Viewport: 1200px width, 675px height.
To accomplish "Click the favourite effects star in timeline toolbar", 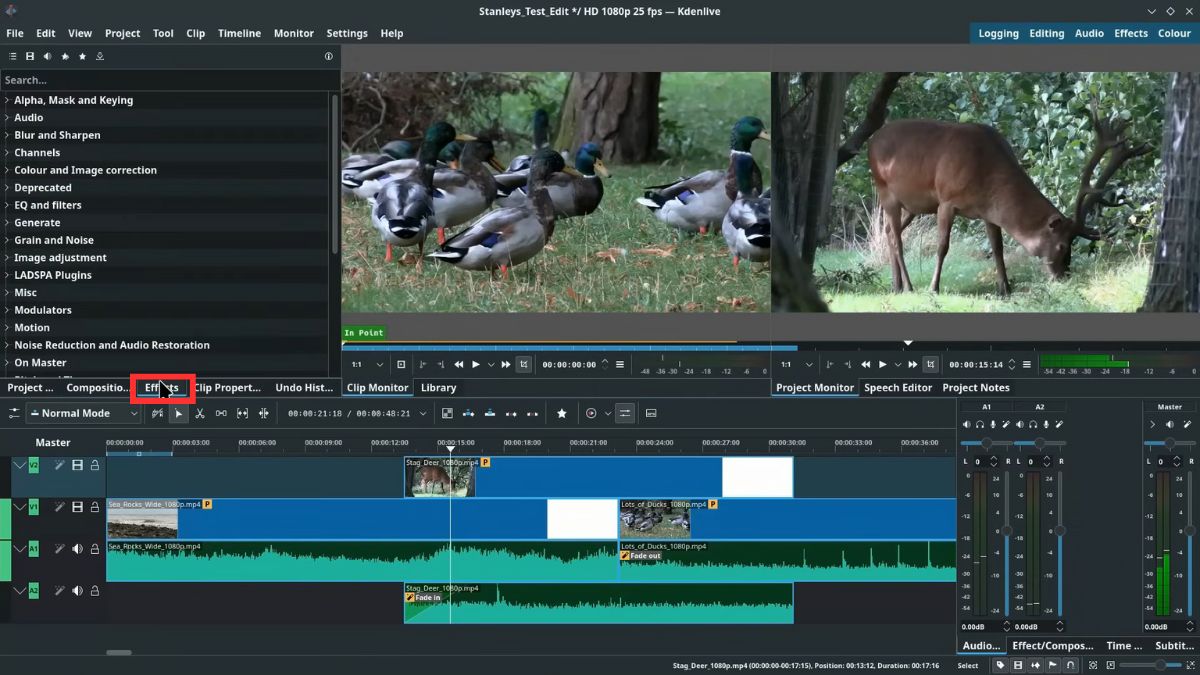I will pyautogui.click(x=562, y=413).
